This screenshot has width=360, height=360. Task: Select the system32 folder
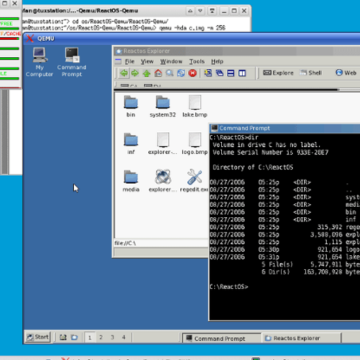click(163, 106)
